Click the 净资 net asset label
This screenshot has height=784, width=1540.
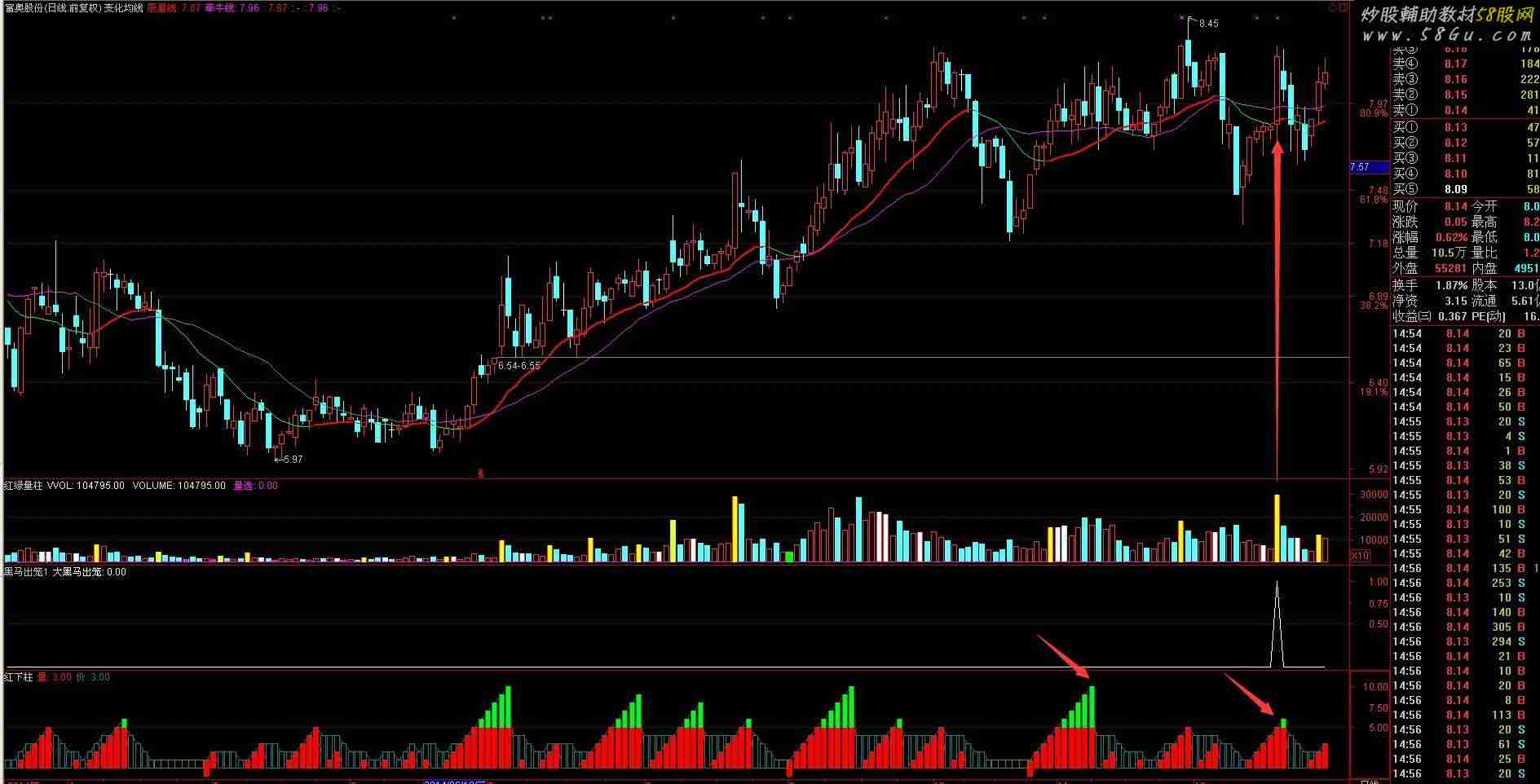click(1405, 301)
